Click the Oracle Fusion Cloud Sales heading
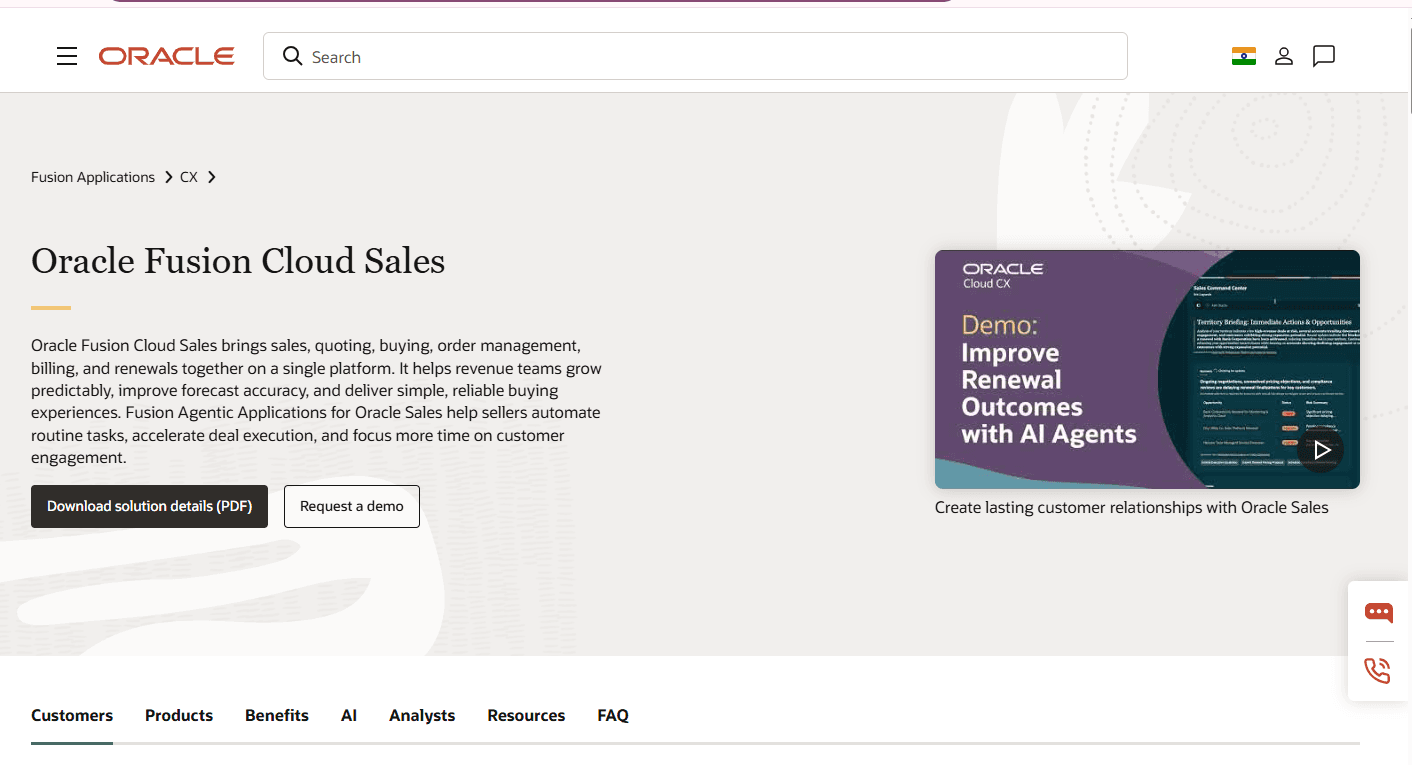The image size is (1412, 765). 238,261
